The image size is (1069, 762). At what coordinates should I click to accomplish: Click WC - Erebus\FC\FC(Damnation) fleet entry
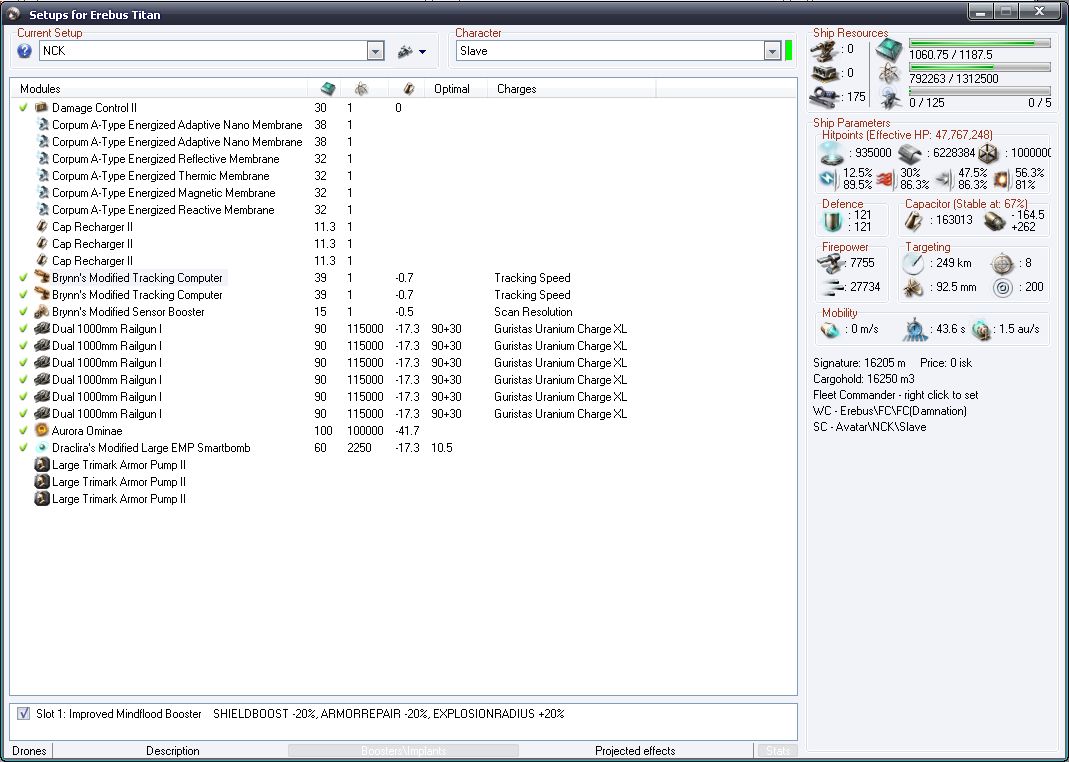coord(890,411)
